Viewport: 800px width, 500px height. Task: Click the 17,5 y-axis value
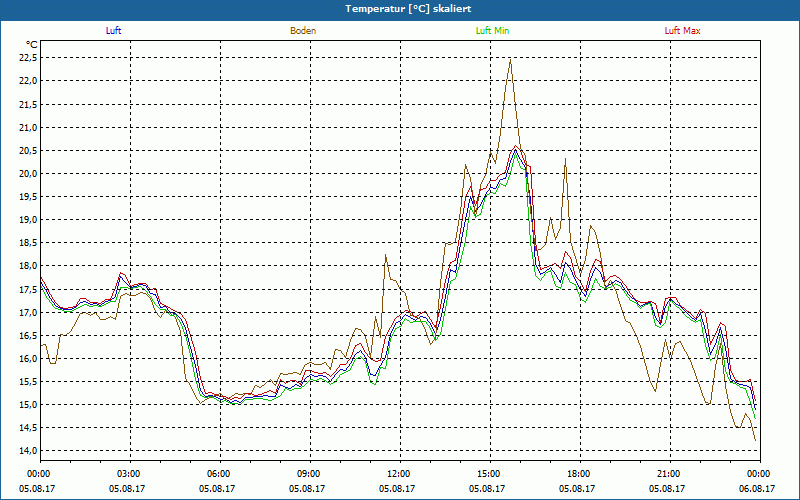coord(28,289)
